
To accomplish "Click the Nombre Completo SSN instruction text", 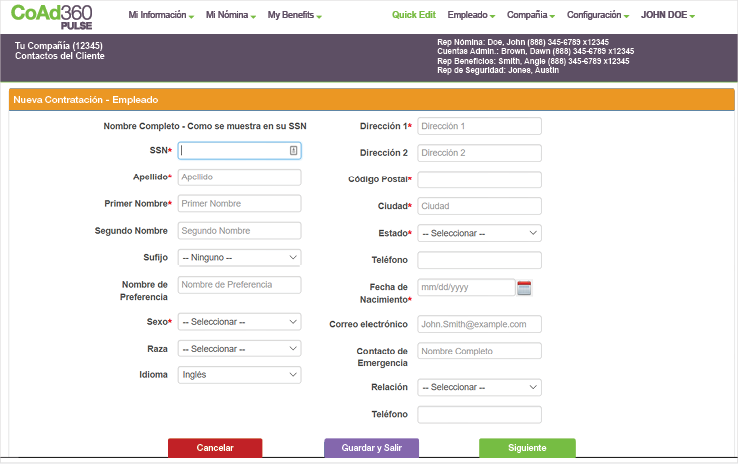I will 205,126.
